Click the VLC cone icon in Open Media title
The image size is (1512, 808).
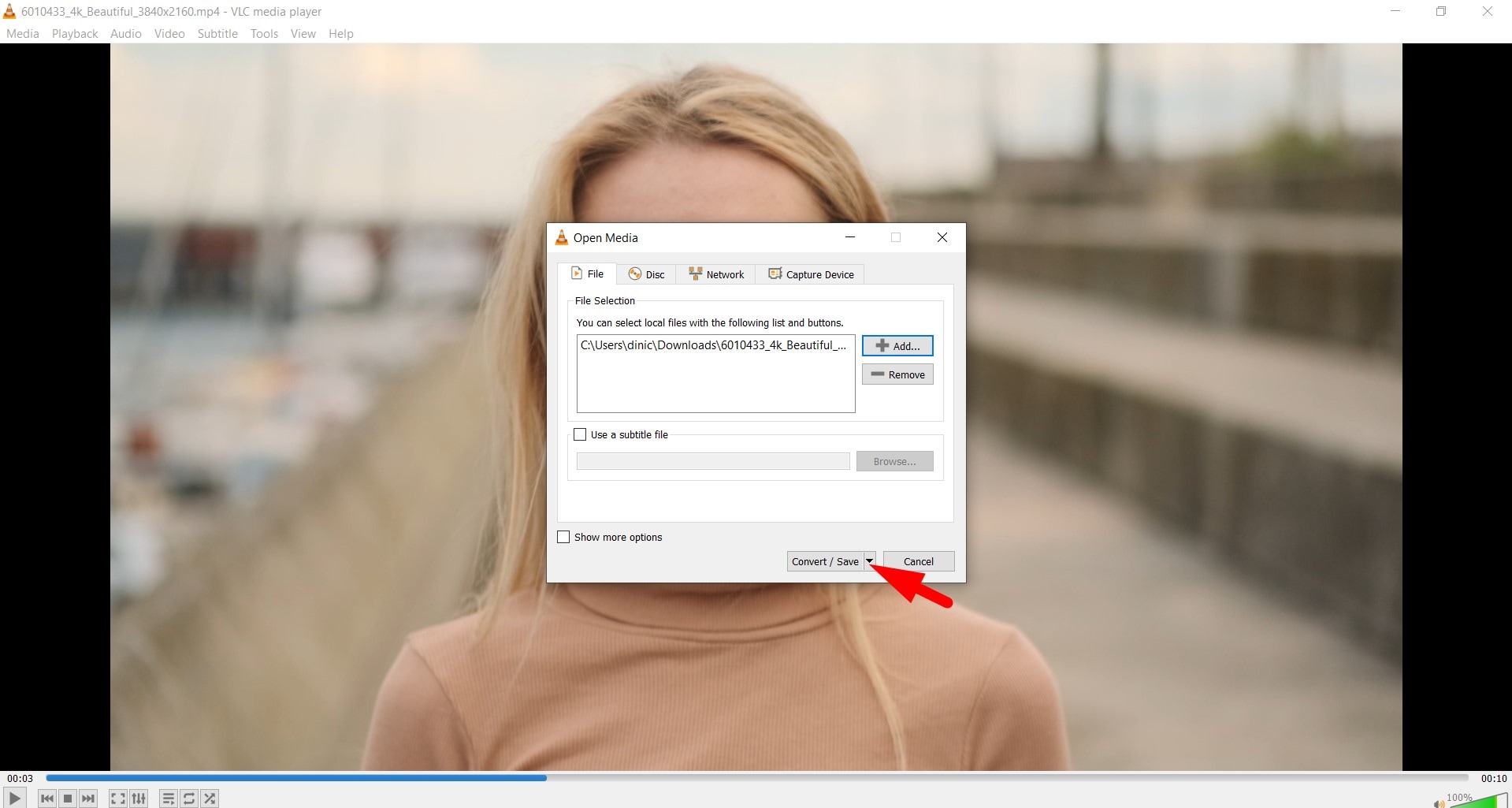pos(562,237)
